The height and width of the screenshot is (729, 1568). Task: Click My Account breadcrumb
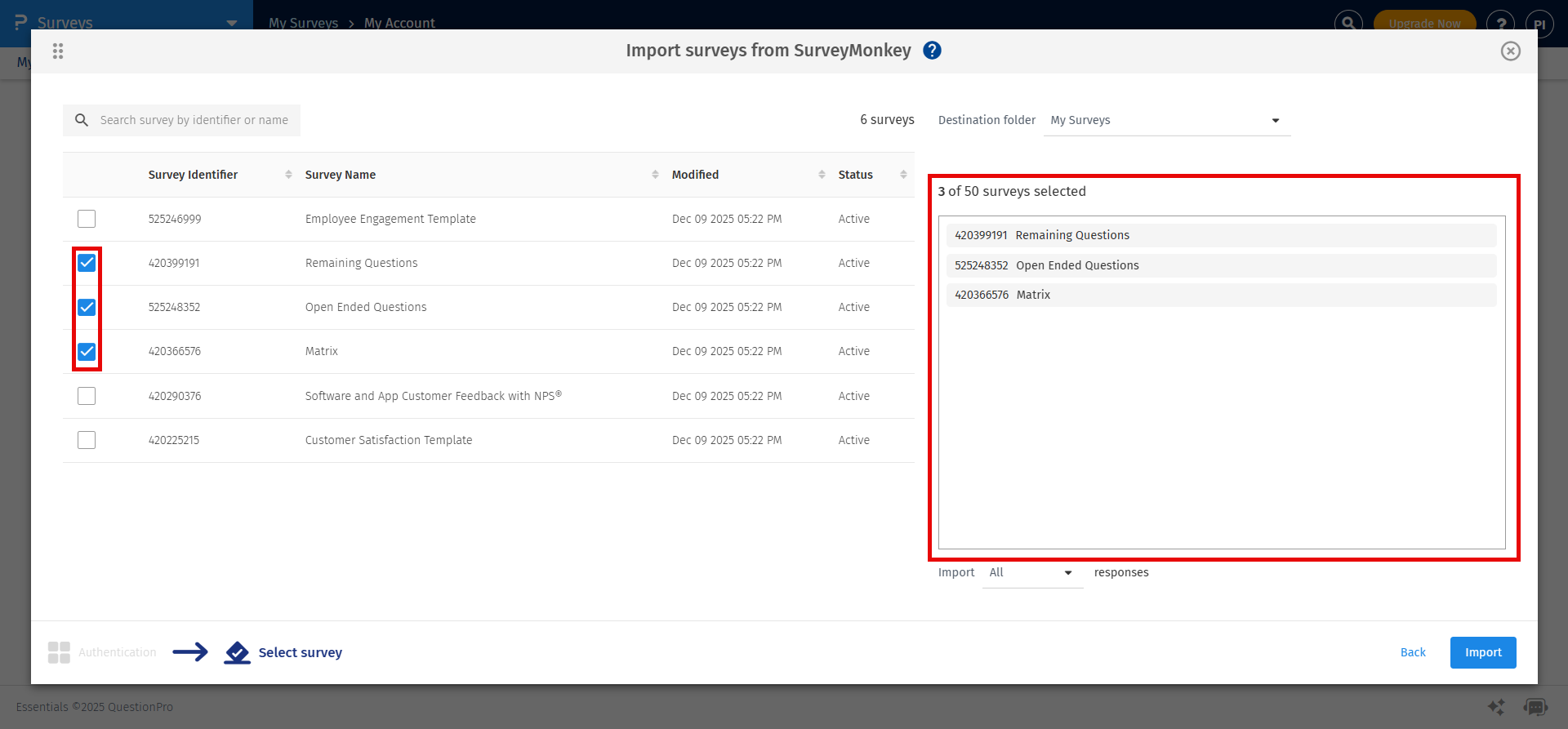(x=399, y=23)
